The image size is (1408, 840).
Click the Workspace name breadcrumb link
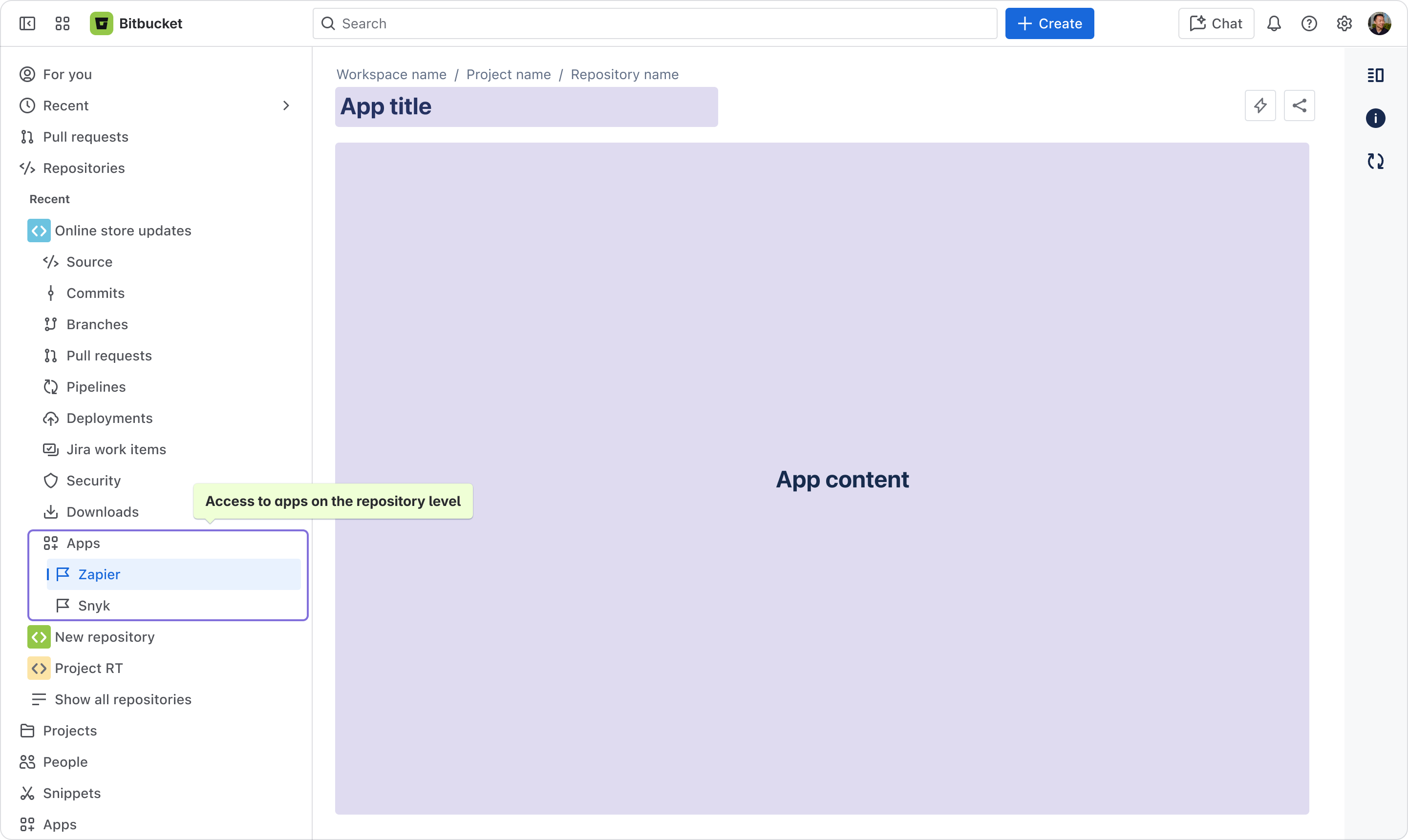[391, 74]
